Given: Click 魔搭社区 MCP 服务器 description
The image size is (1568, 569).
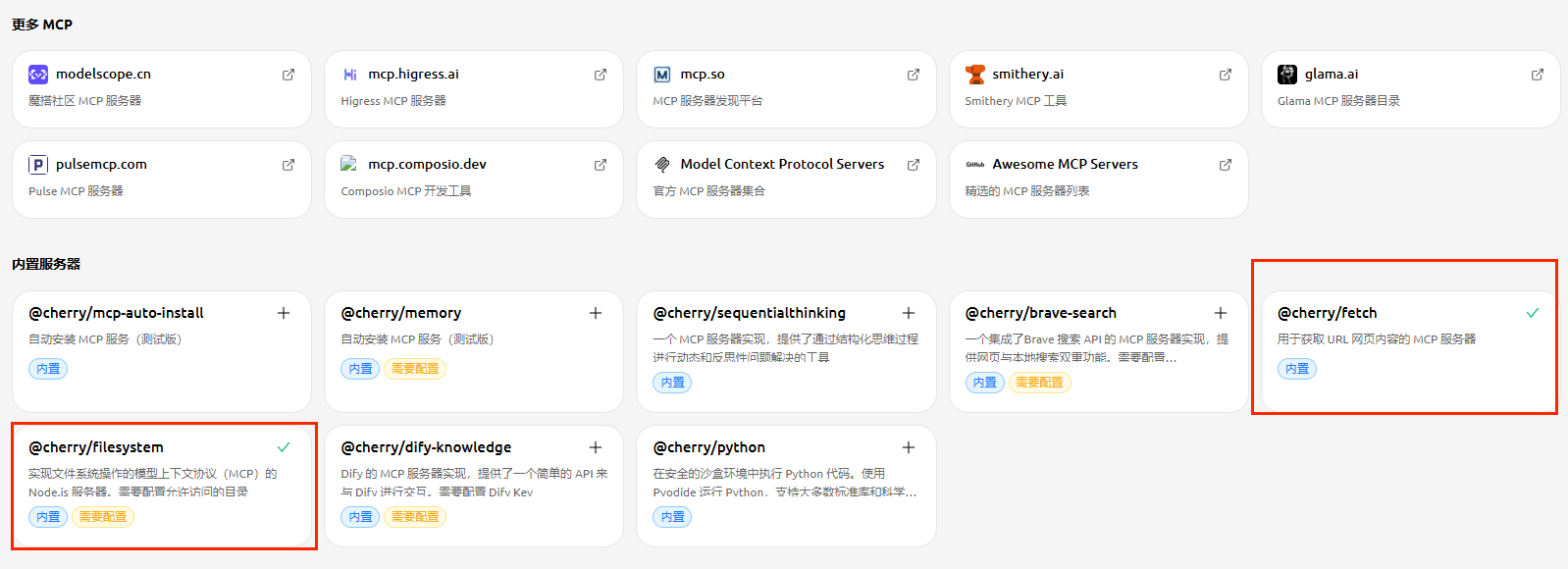Looking at the screenshot, I should (84, 101).
